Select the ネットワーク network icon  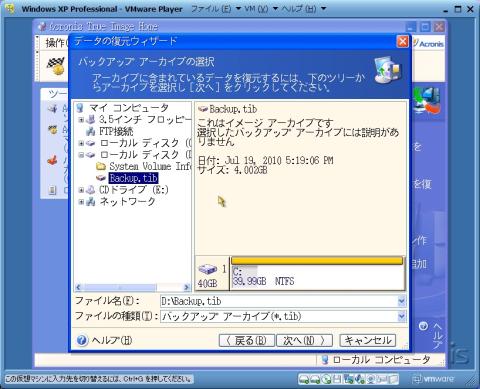pos(91,202)
